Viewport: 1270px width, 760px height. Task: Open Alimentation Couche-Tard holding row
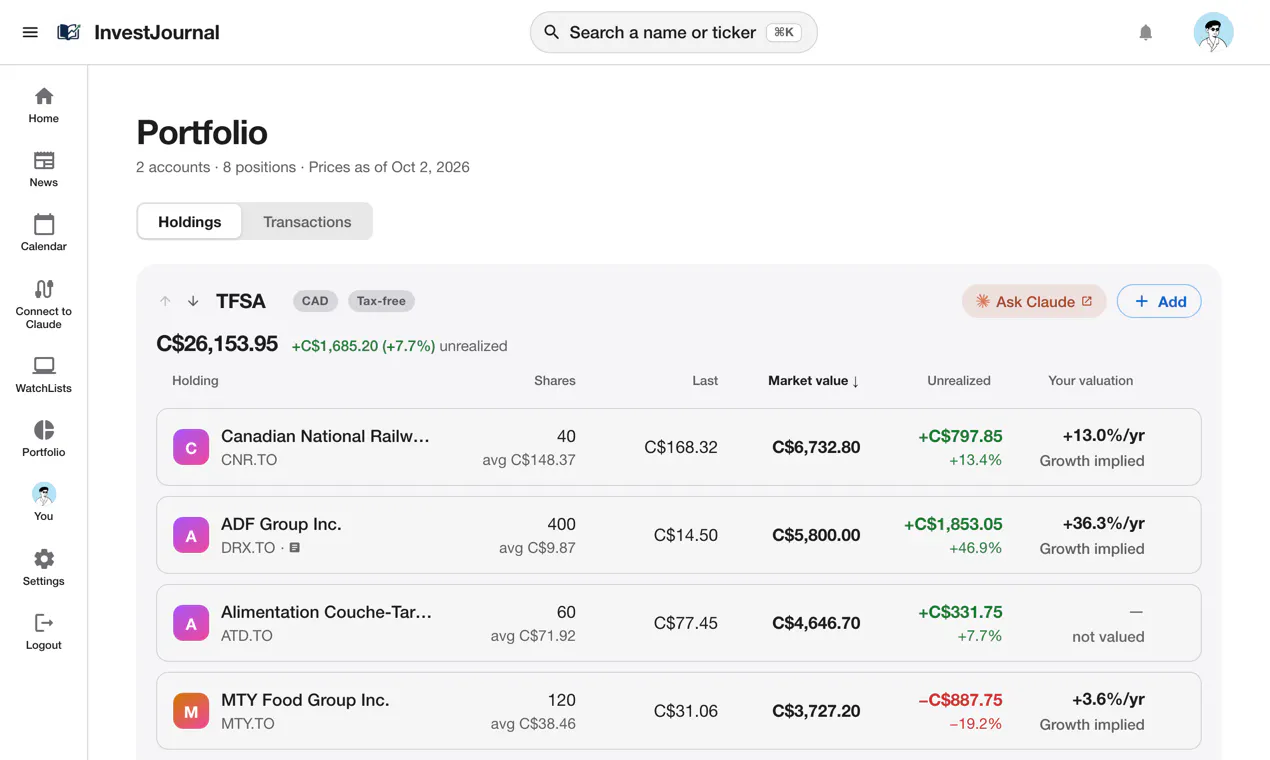(x=679, y=623)
